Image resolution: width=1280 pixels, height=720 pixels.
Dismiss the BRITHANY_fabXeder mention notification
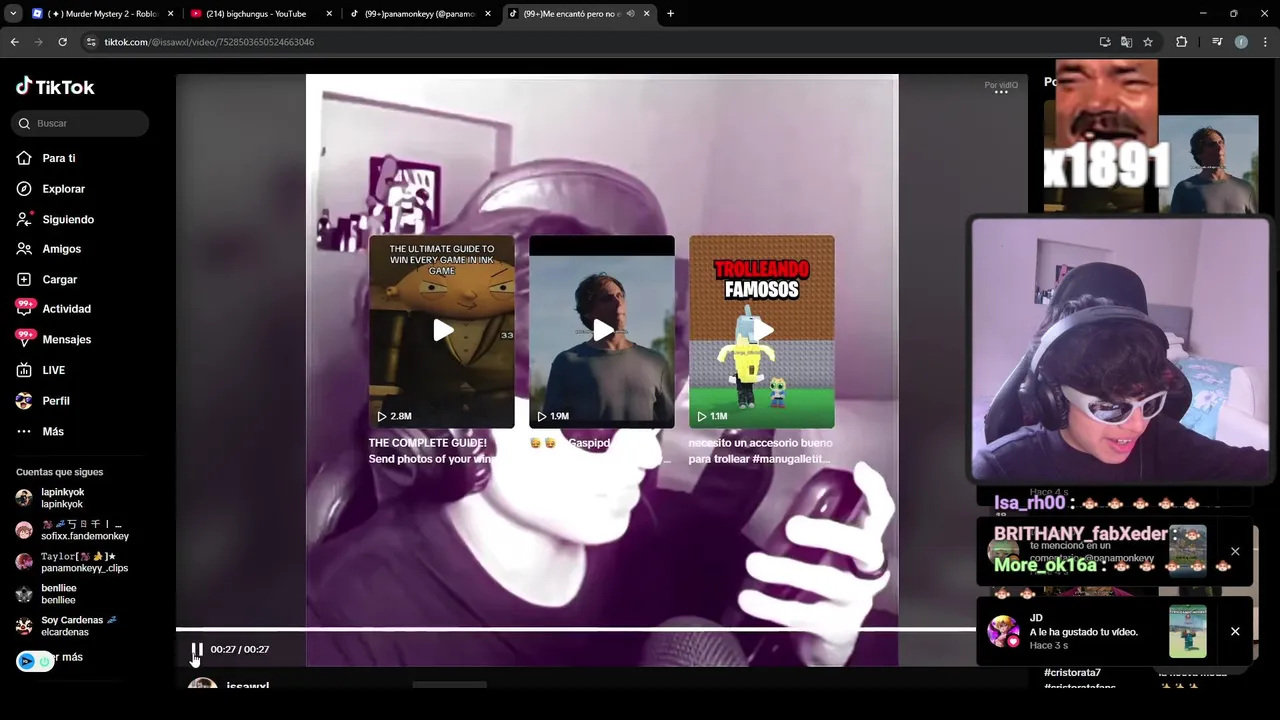tap(1235, 551)
